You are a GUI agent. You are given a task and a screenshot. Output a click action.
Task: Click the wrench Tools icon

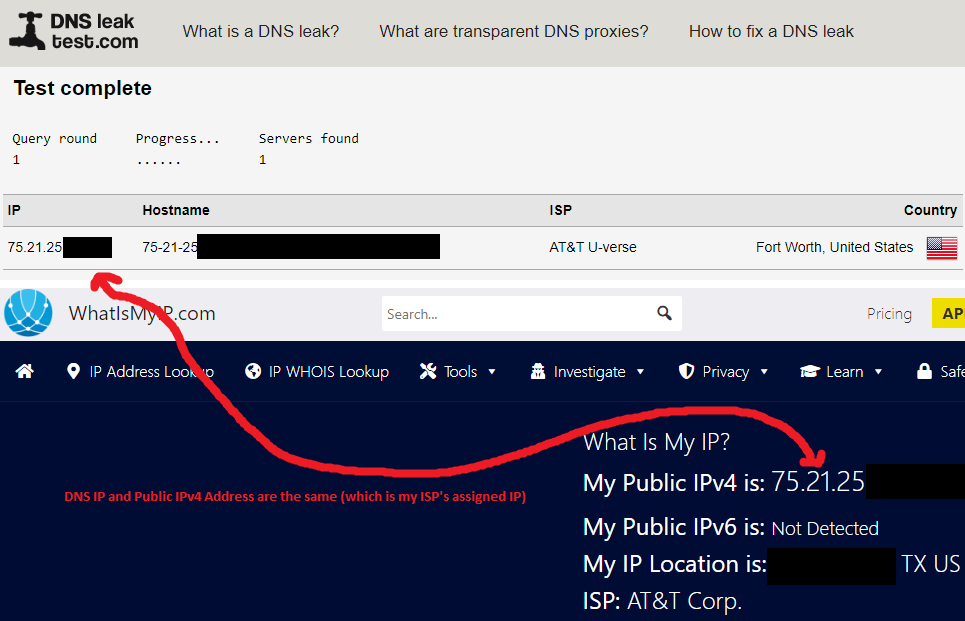coord(428,371)
